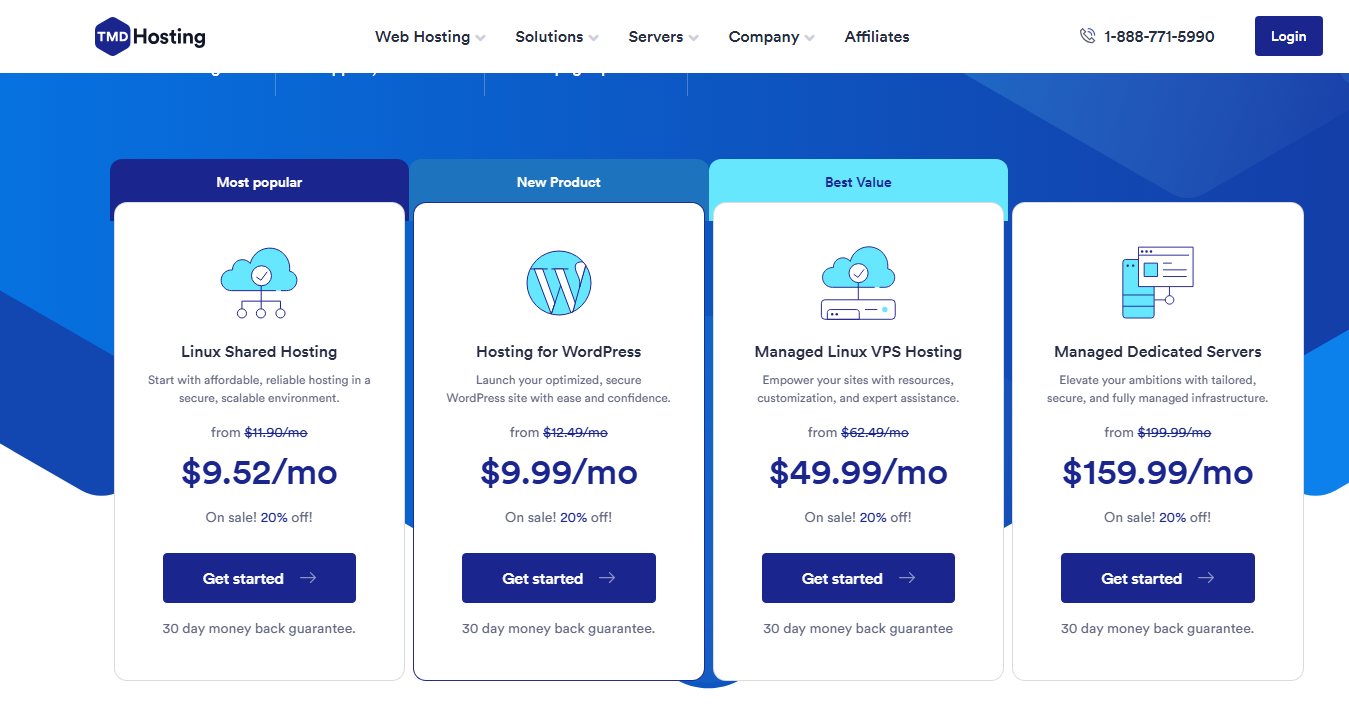Image resolution: width=1349 pixels, height=707 pixels.
Task: Click money back guarantee text under WordPress card
Action: [x=558, y=629]
